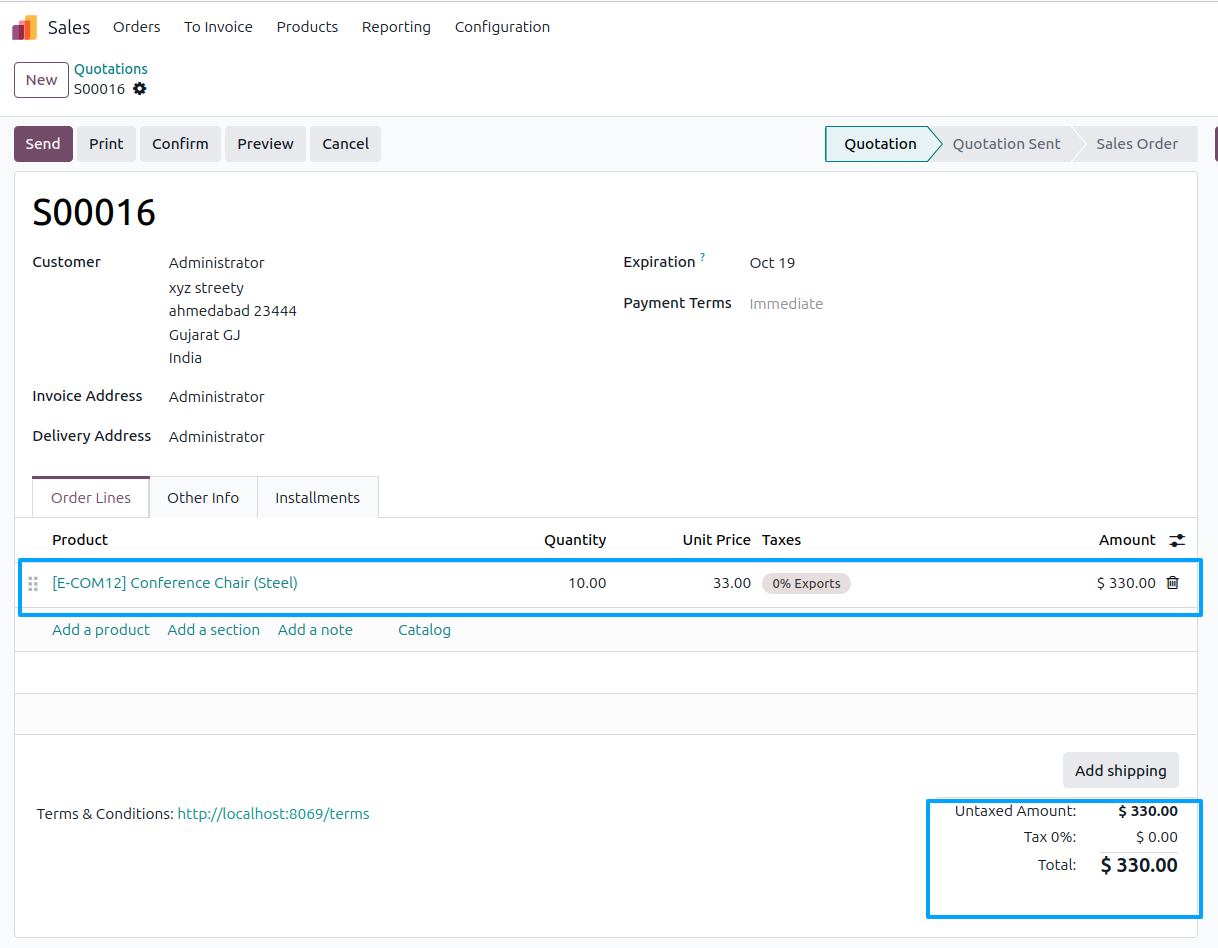Delete the Conference Chair order line
Screen dimensions: 1218x948
(1173, 582)
